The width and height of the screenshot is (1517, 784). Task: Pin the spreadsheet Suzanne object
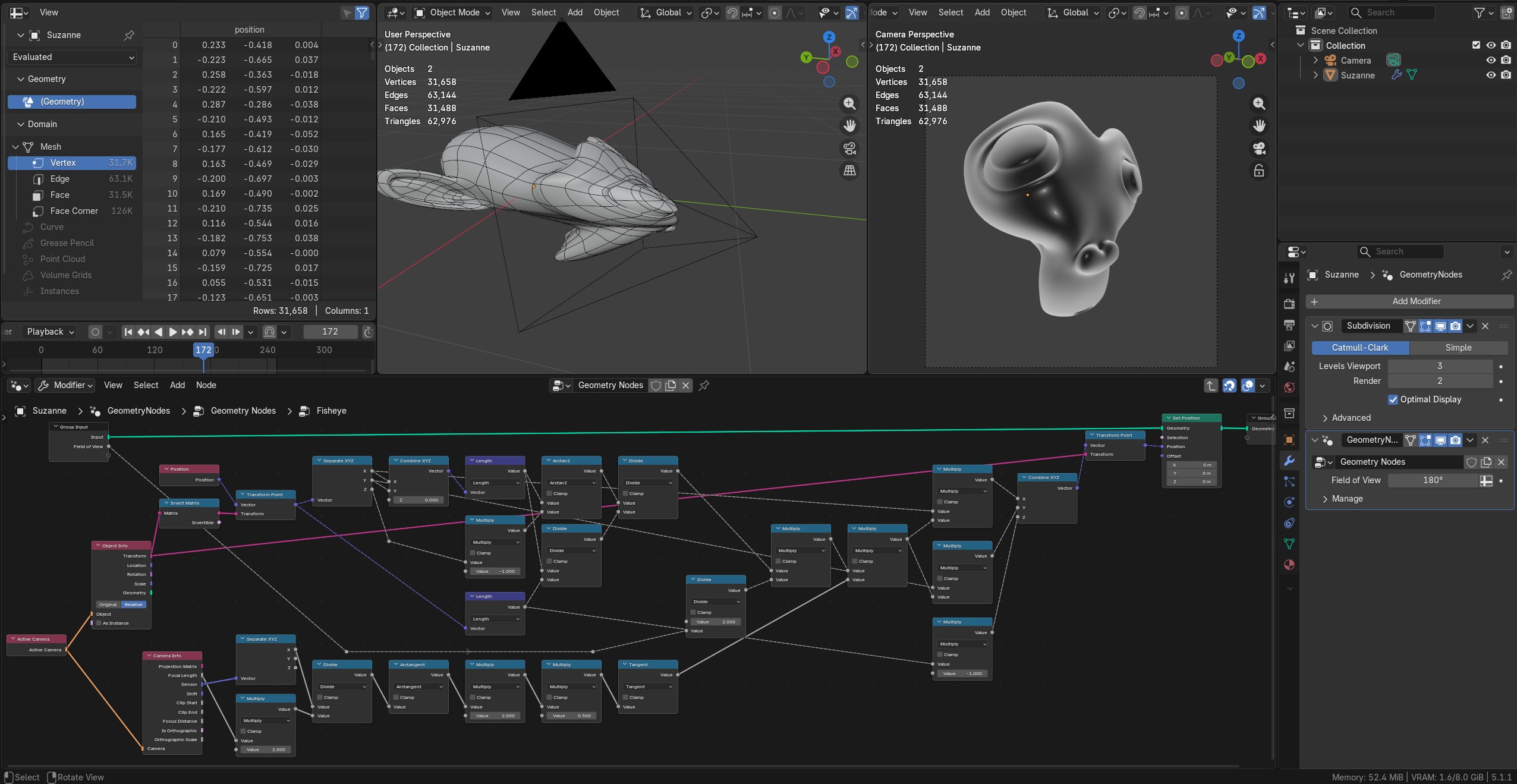click(128, 36)
